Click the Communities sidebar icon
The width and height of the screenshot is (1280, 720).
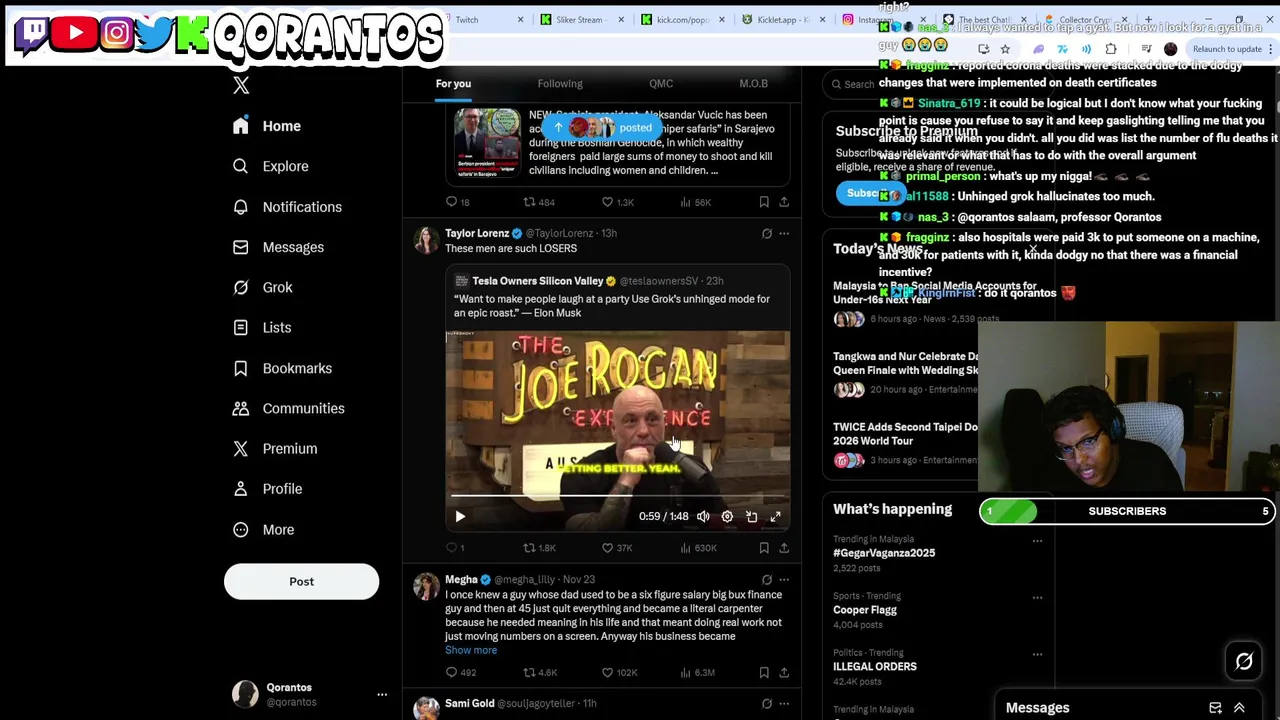pyautogui.click(x=240, y=408)
